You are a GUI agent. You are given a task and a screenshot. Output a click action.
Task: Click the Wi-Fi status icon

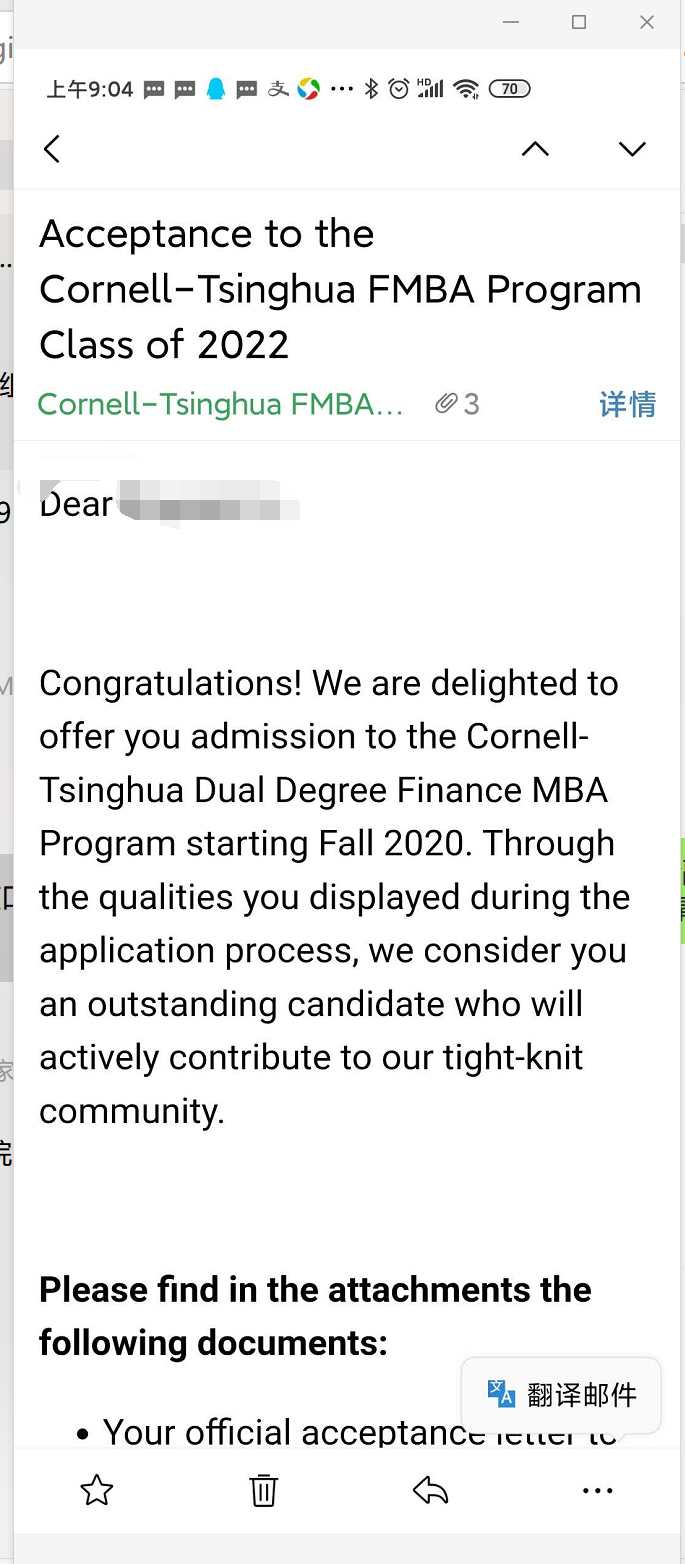point(466,89)
